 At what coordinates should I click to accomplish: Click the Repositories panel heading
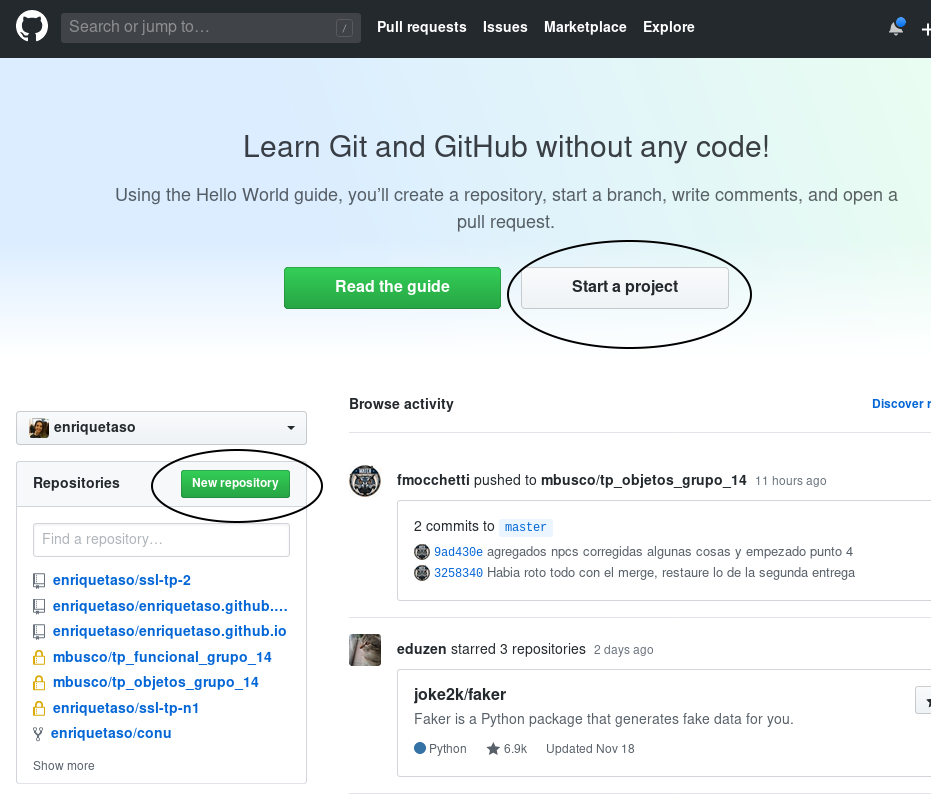tap(76, 483)
